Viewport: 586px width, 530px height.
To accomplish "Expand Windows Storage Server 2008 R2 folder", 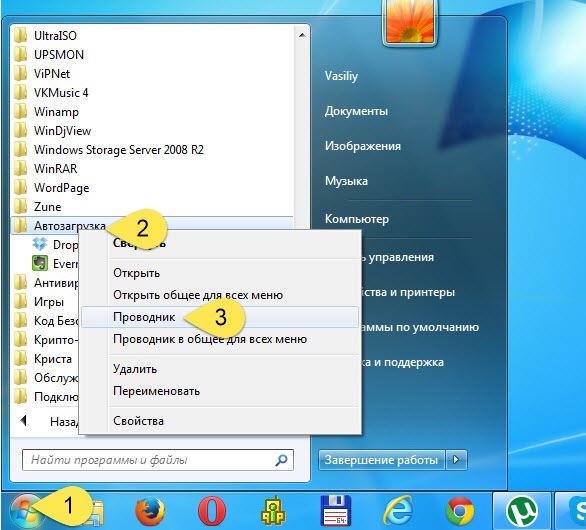I will 119,150.
